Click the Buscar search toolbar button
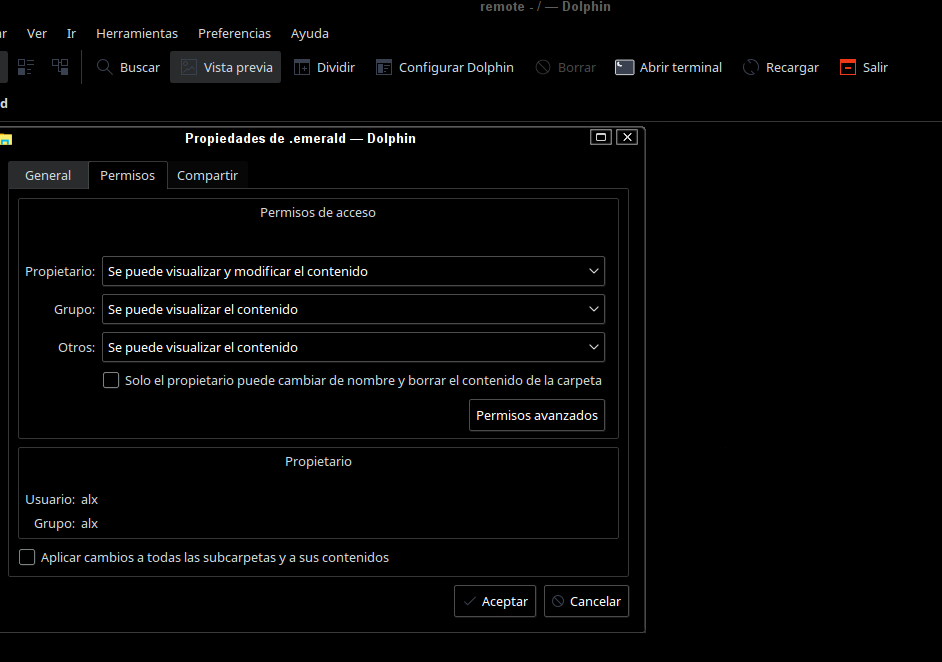Viewport: 942px width, 662px height. point(129,67)
